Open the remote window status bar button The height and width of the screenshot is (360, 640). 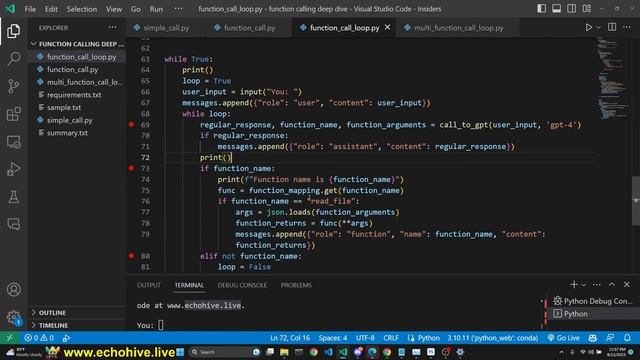(10, 338)
